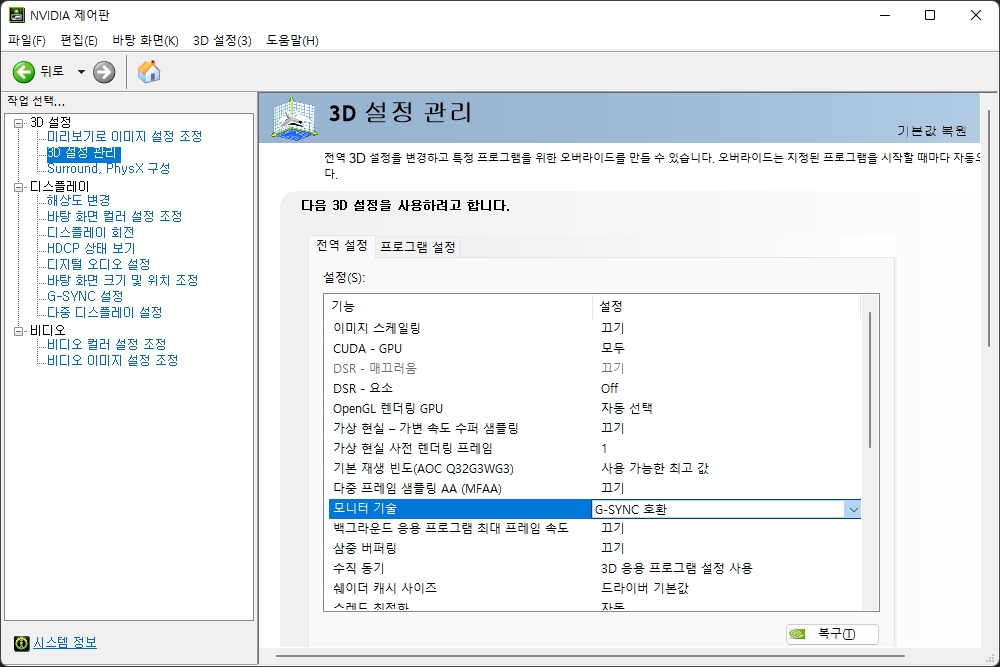Open 바탕 화면 컬러 설정 조정
This screenshot has width=1000, height=667.
(x=114, y=216)
